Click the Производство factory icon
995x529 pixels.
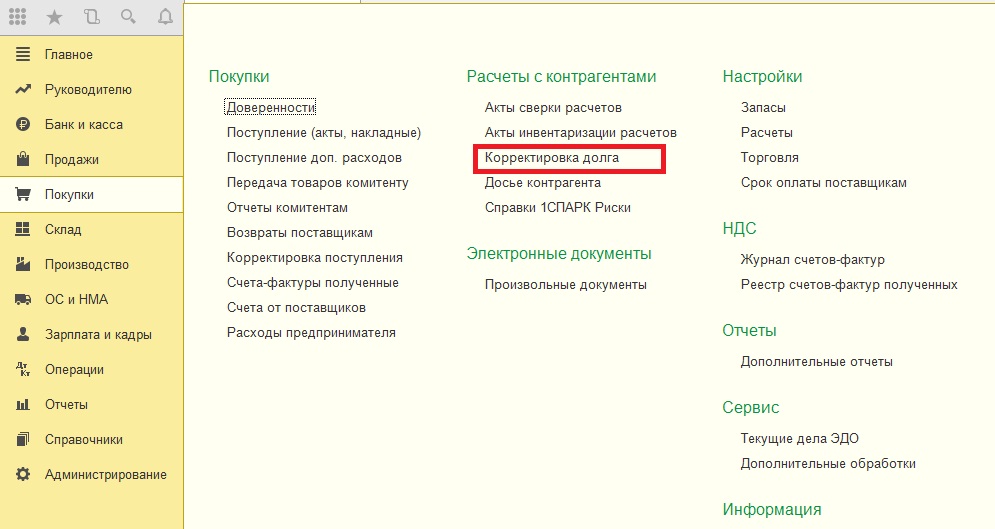[x=23, y=264]
